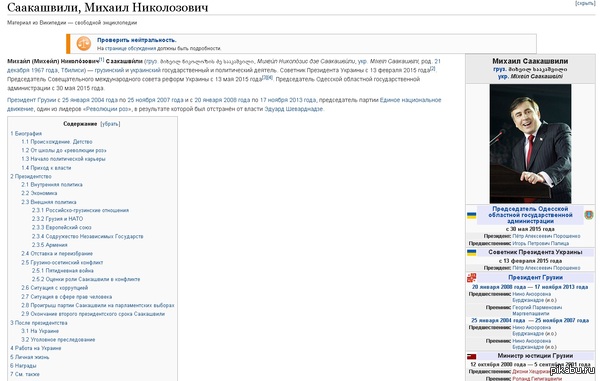Open section 2.5.1 Пятидневная война

(62, 270)
